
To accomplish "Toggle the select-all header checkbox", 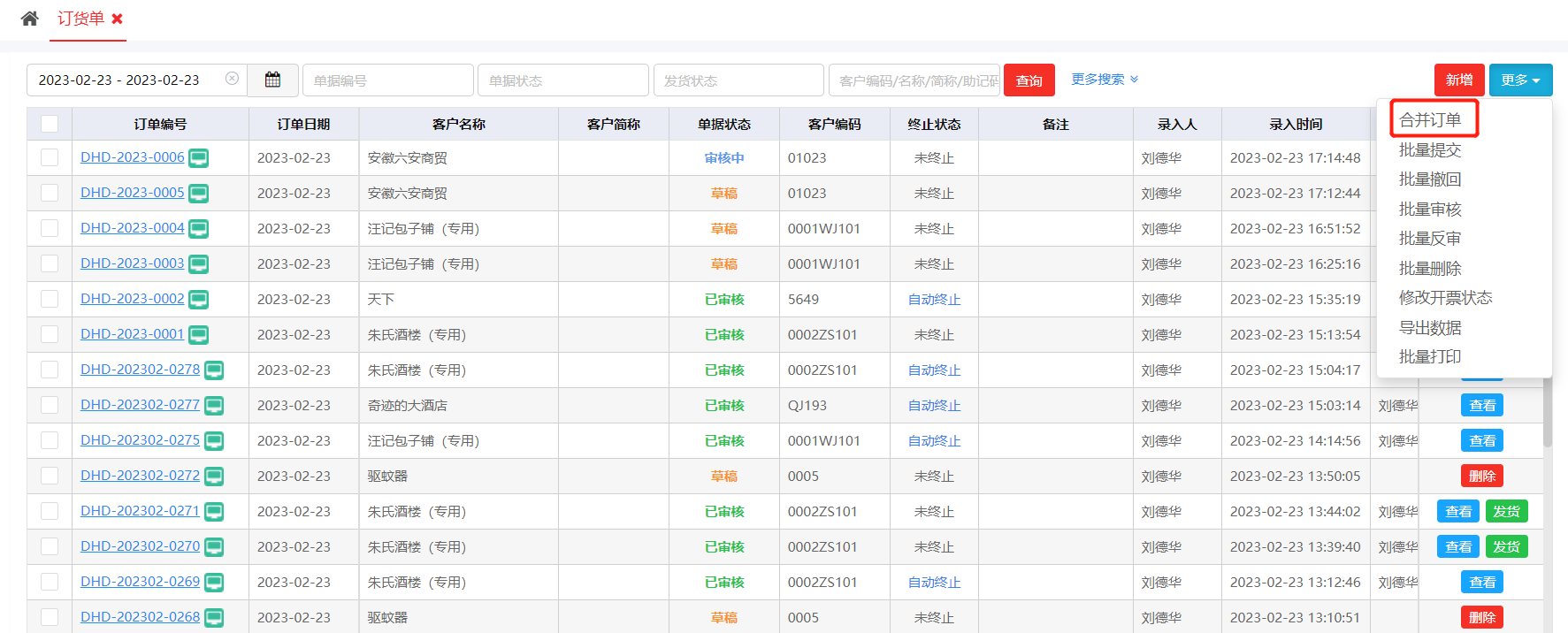I will coord(50,124).
